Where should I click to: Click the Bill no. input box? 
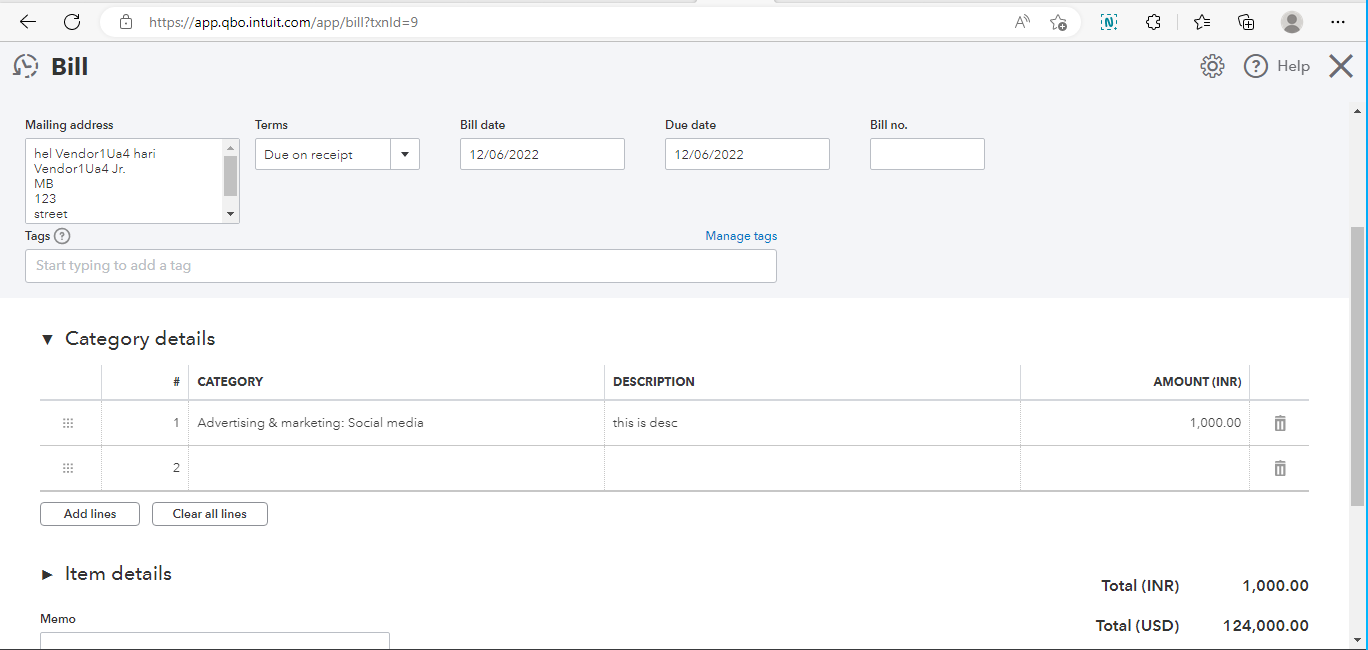[x=927, y=154]
